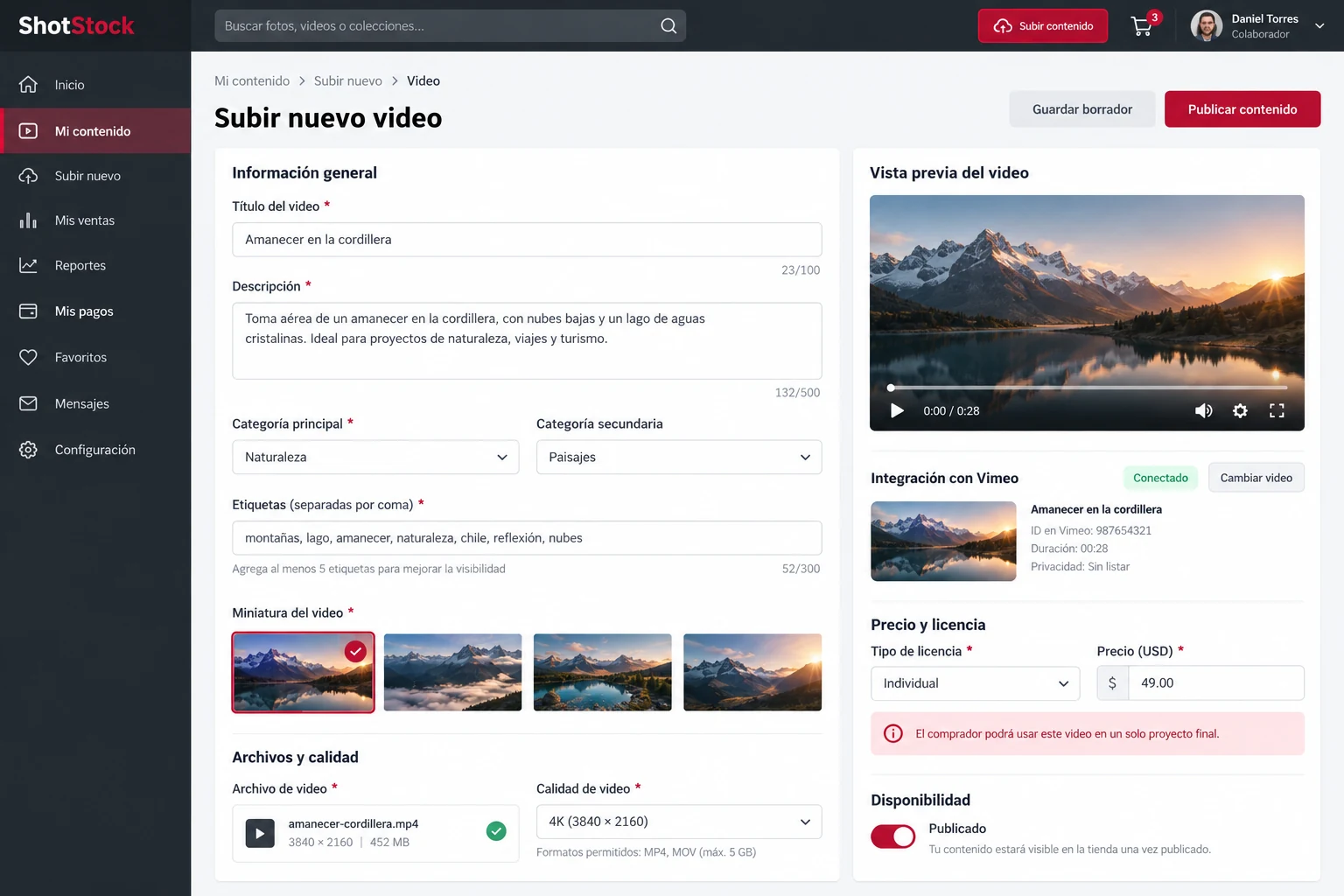Click Cambiar video button
Viewport: 1344px width, 896px height.
1256,478
